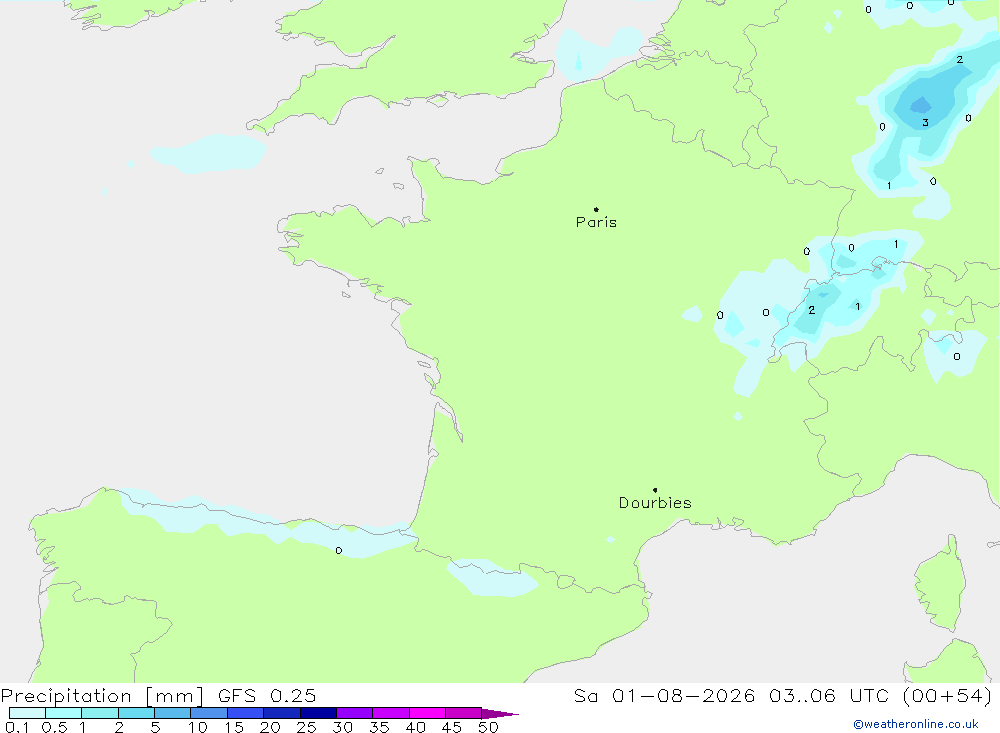Pick the 20–25 mm dark blue legend swatch

point(282,713)
